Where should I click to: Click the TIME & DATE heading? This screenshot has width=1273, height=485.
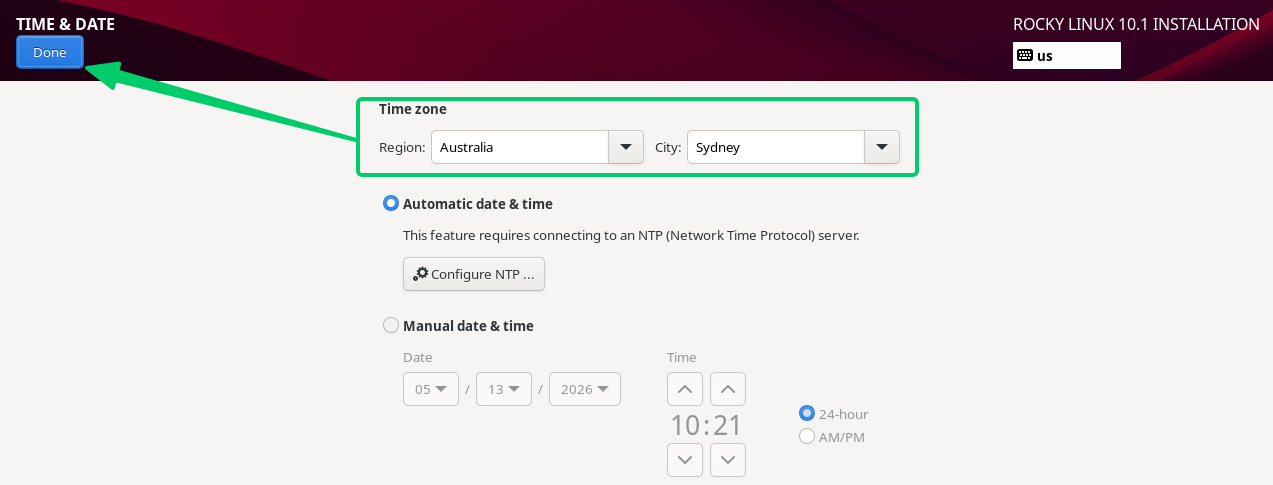pos(65,24)
